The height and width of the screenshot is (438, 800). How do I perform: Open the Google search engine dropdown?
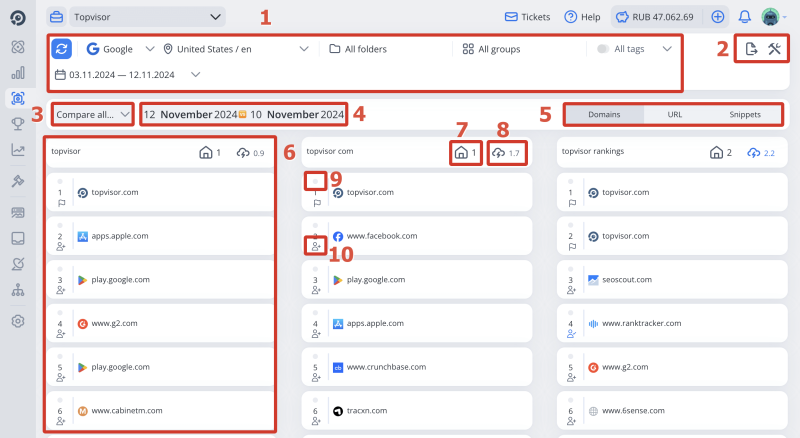click(x=120, y=49)
